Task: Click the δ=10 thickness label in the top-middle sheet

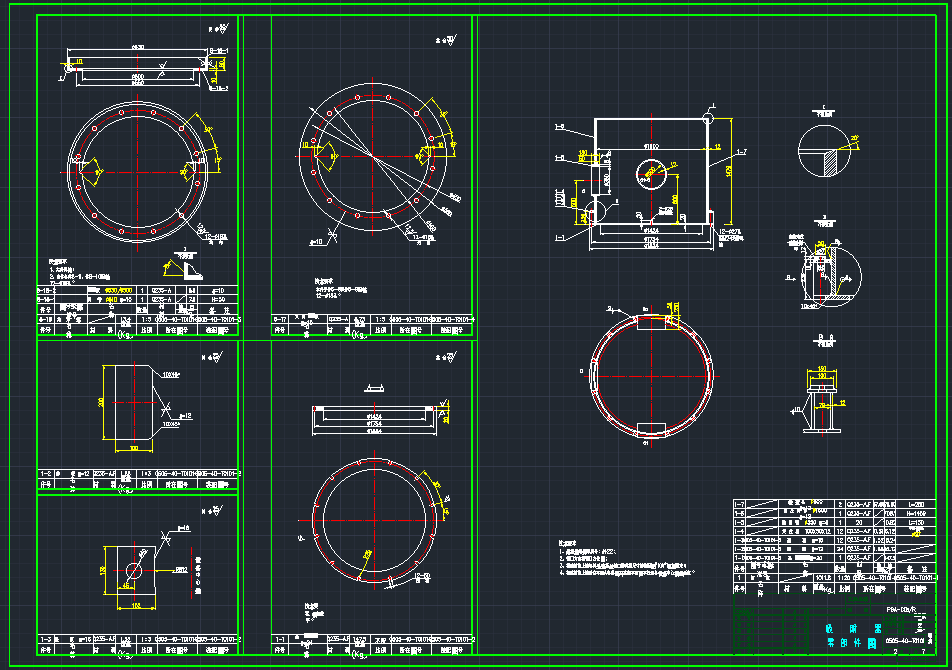Action: (x=316, y=242)
